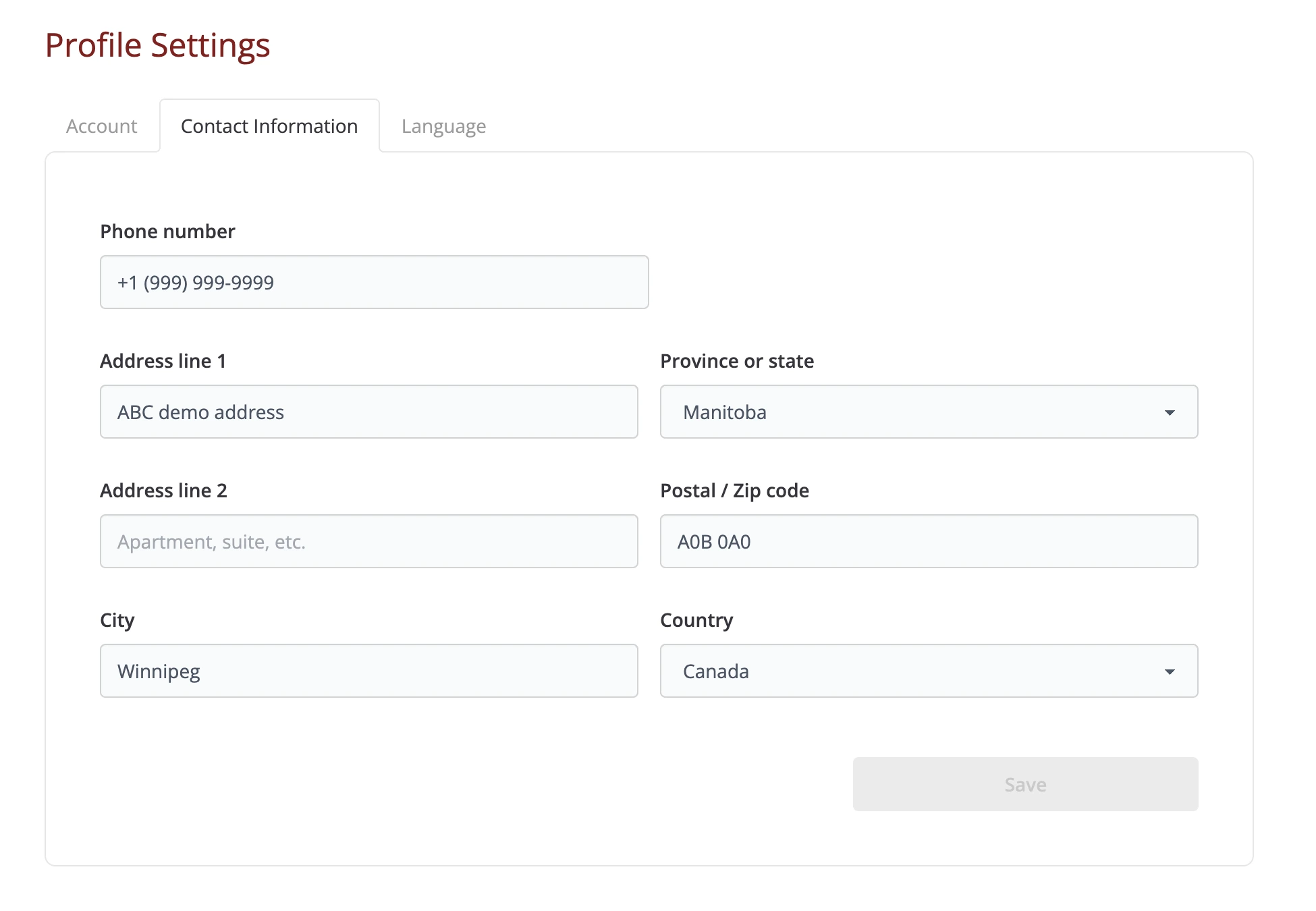The width and height of the screenshot is (1316, 911).
Task: Switch to the Account tab
Action: tap(102, 126)
